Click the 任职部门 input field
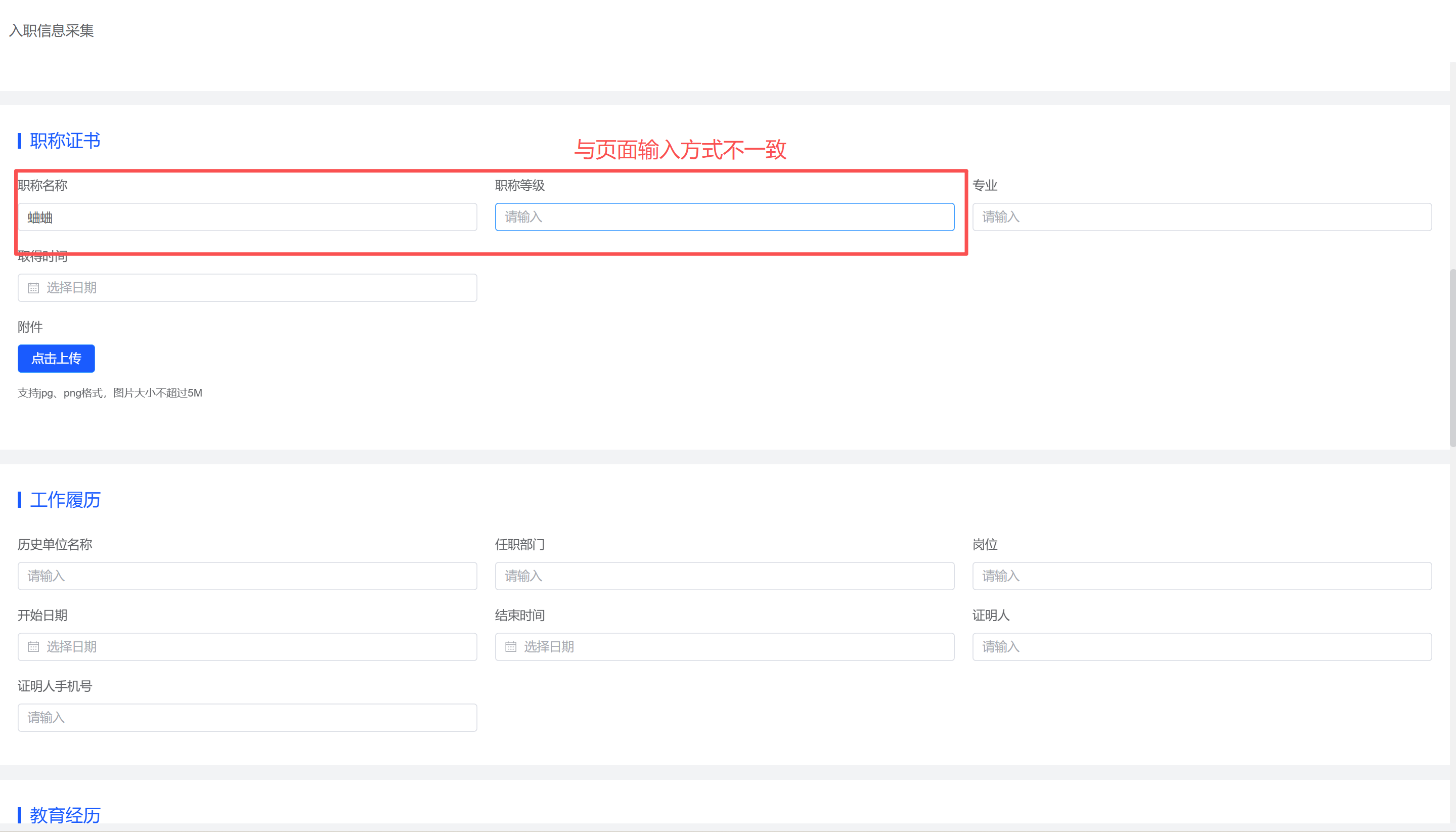 (x=724, y=576)
